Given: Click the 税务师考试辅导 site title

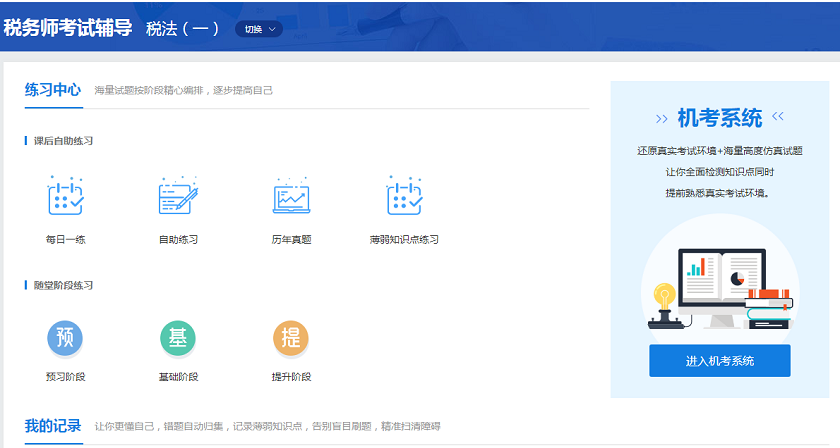Looking at the screenshot, I should tap(68, 28).
